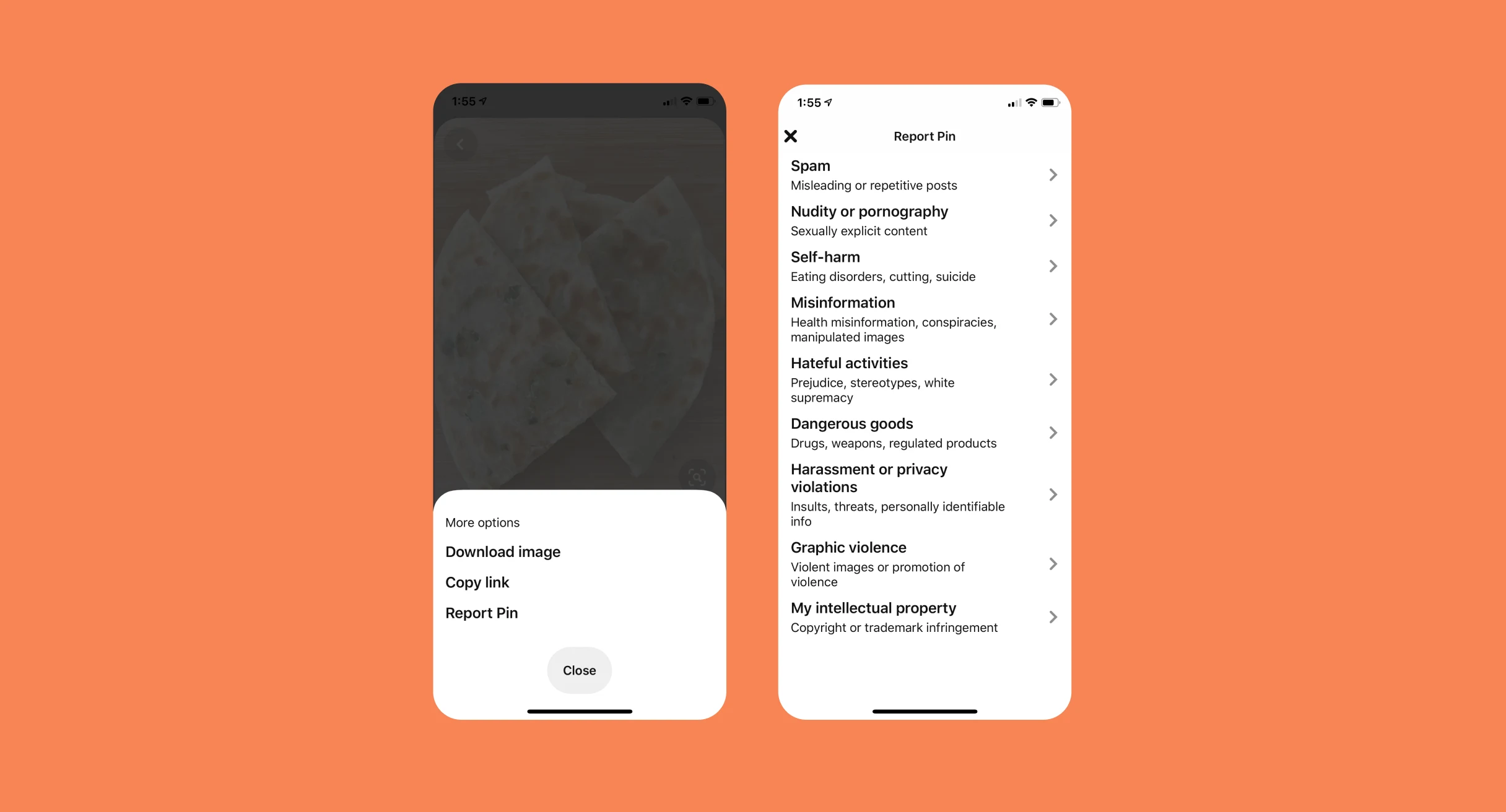The width and height of the screenshot is (1506, 812).
Task: Tap the arrow next to Graphic violence
Action: 1053,564
